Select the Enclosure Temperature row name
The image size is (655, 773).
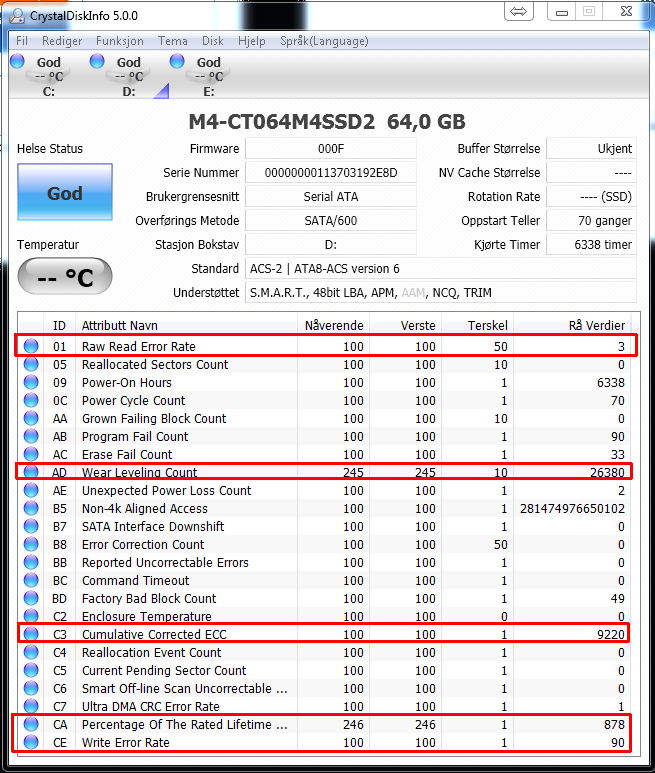click(x=146, y=616)
